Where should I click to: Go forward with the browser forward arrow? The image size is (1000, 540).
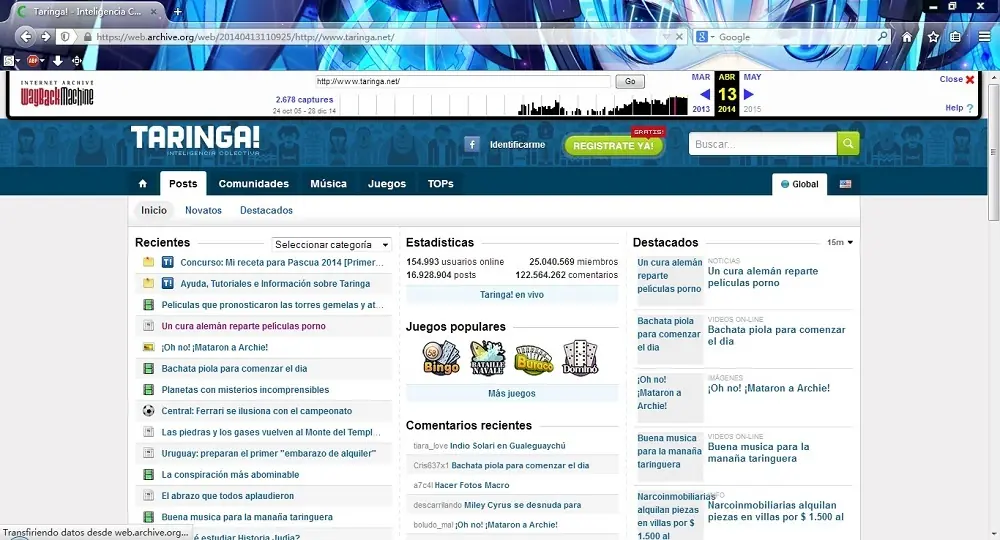coord(45,37)
